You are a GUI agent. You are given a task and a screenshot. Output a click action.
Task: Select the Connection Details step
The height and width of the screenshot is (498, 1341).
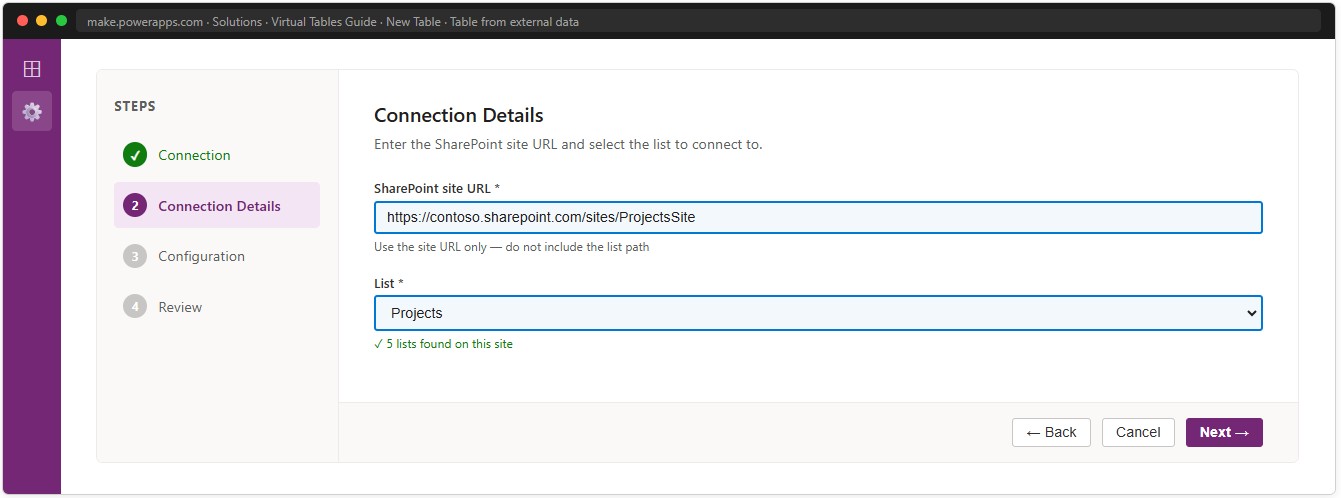217,205
